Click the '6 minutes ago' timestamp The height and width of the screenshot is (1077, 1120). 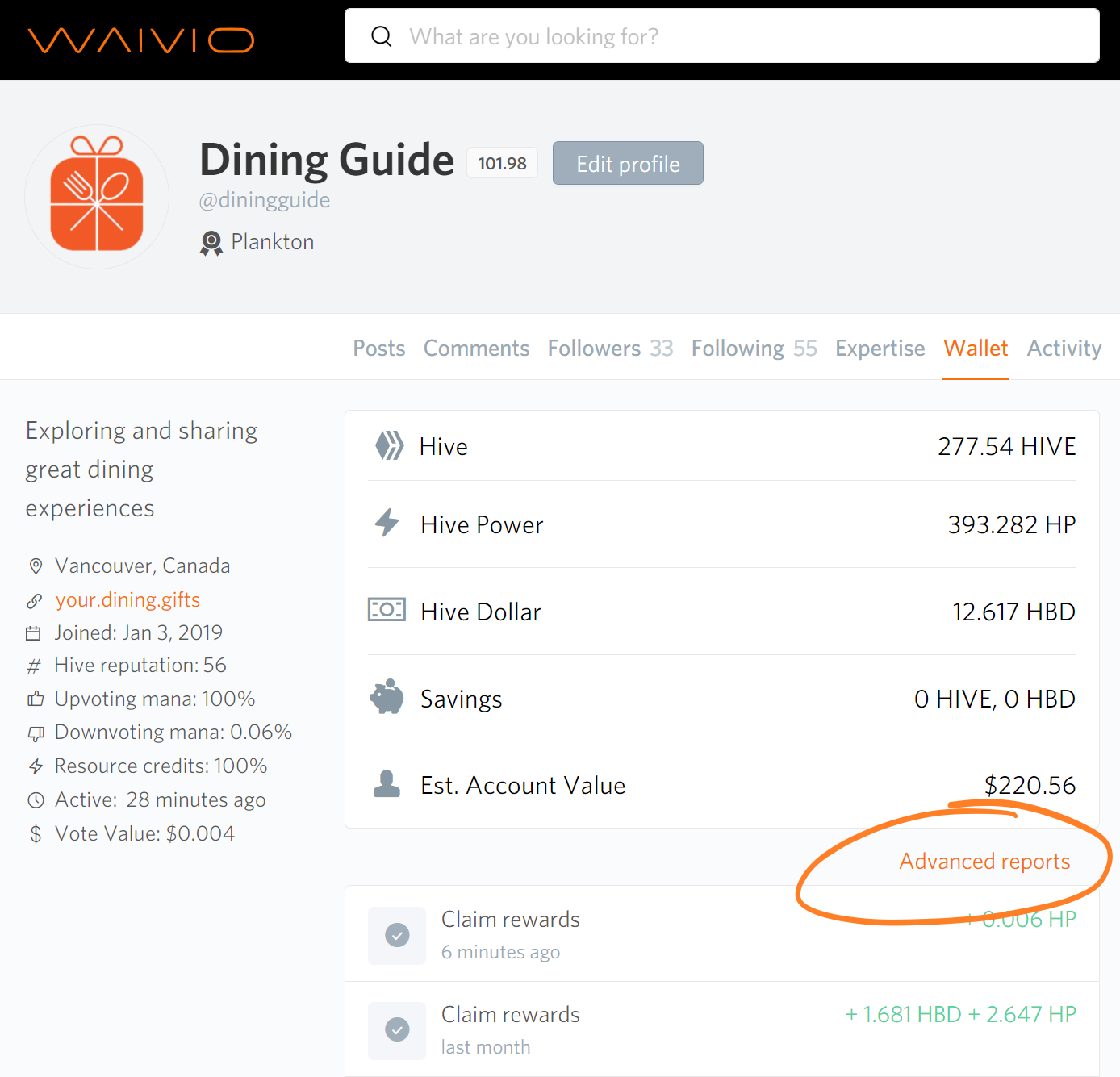coord(500,952)
